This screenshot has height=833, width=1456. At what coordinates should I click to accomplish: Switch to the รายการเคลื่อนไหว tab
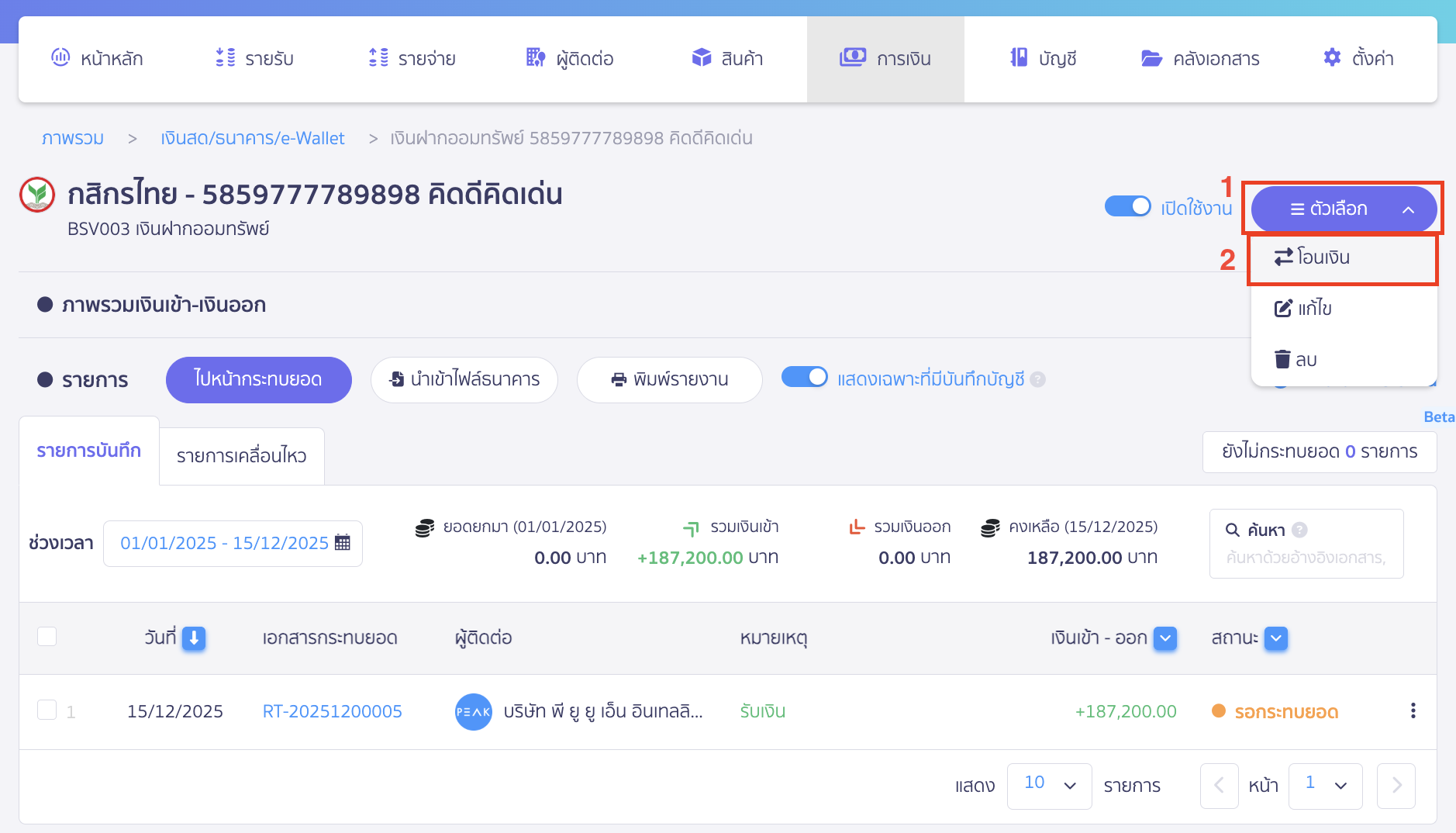coord(241,456)
